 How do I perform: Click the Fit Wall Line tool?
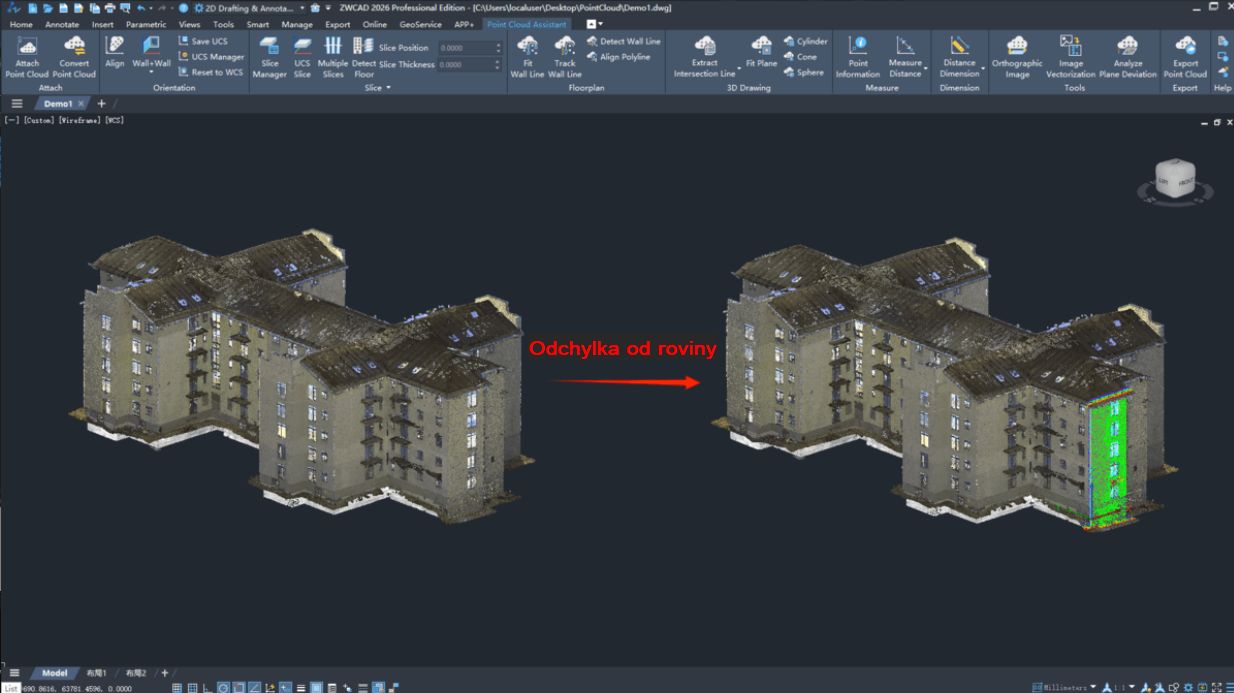(x=527, y=56)
